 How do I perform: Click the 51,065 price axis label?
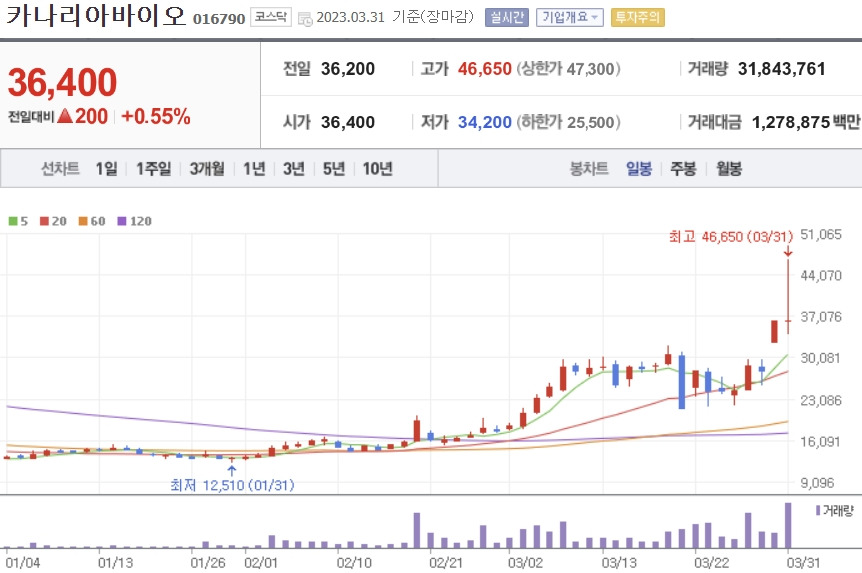pyautogui.click(x=821, y=235)
